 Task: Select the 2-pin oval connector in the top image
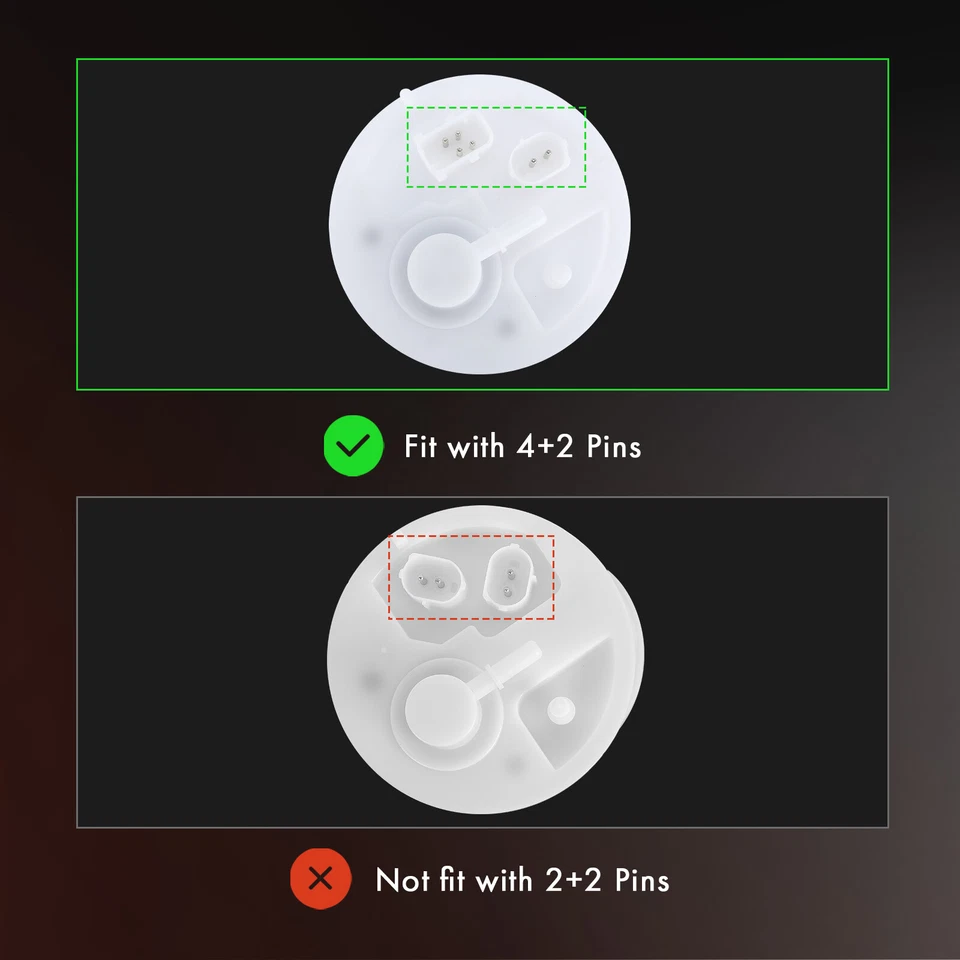click(539, 158)
